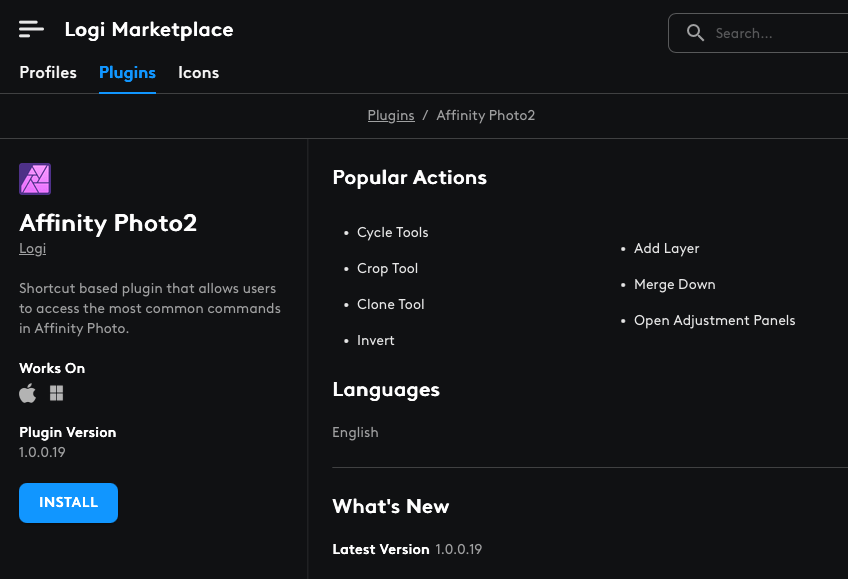Select the Clone Tool action
This screenshot has width=848, height=579.
click(390, 304)
